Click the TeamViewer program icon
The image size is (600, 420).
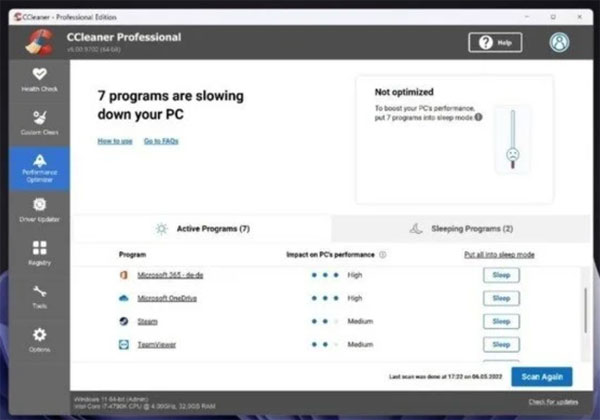pos(124,345)
